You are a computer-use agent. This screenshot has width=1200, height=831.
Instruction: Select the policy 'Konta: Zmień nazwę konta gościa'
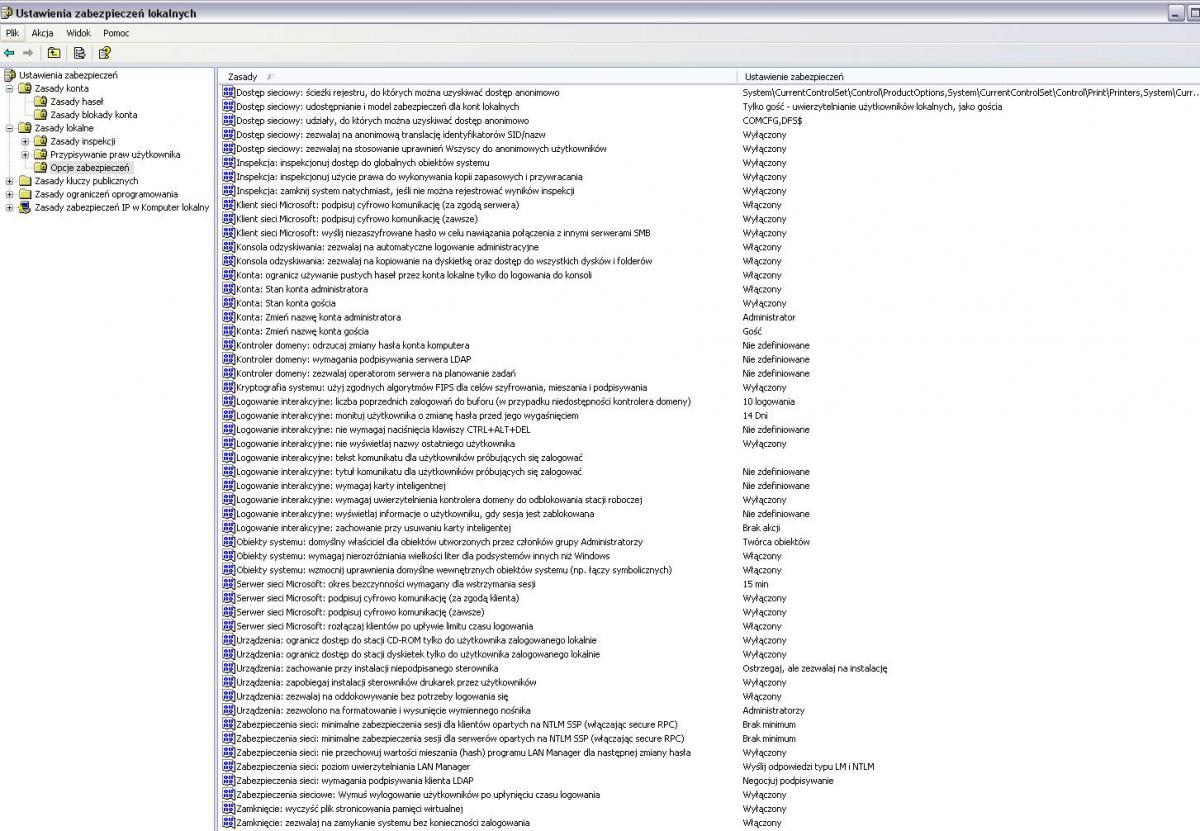tap(302, 331)
